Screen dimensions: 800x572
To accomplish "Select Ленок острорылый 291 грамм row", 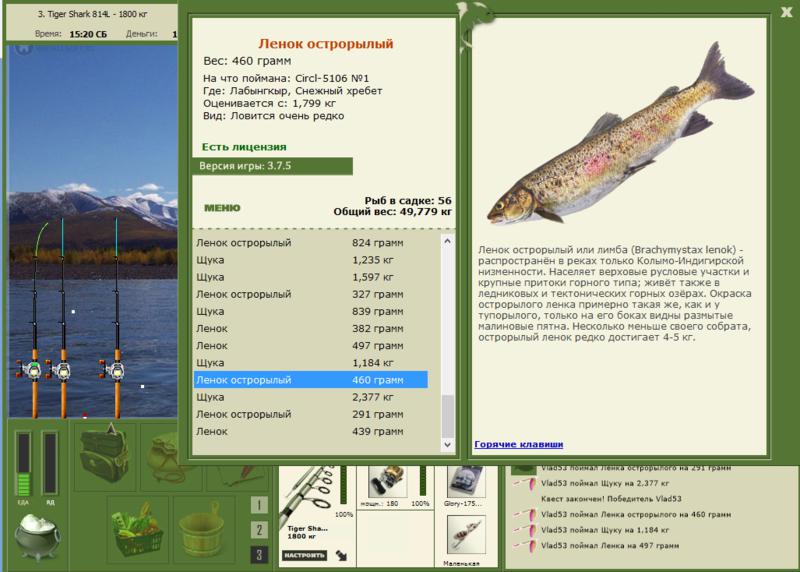I will 310,414.
